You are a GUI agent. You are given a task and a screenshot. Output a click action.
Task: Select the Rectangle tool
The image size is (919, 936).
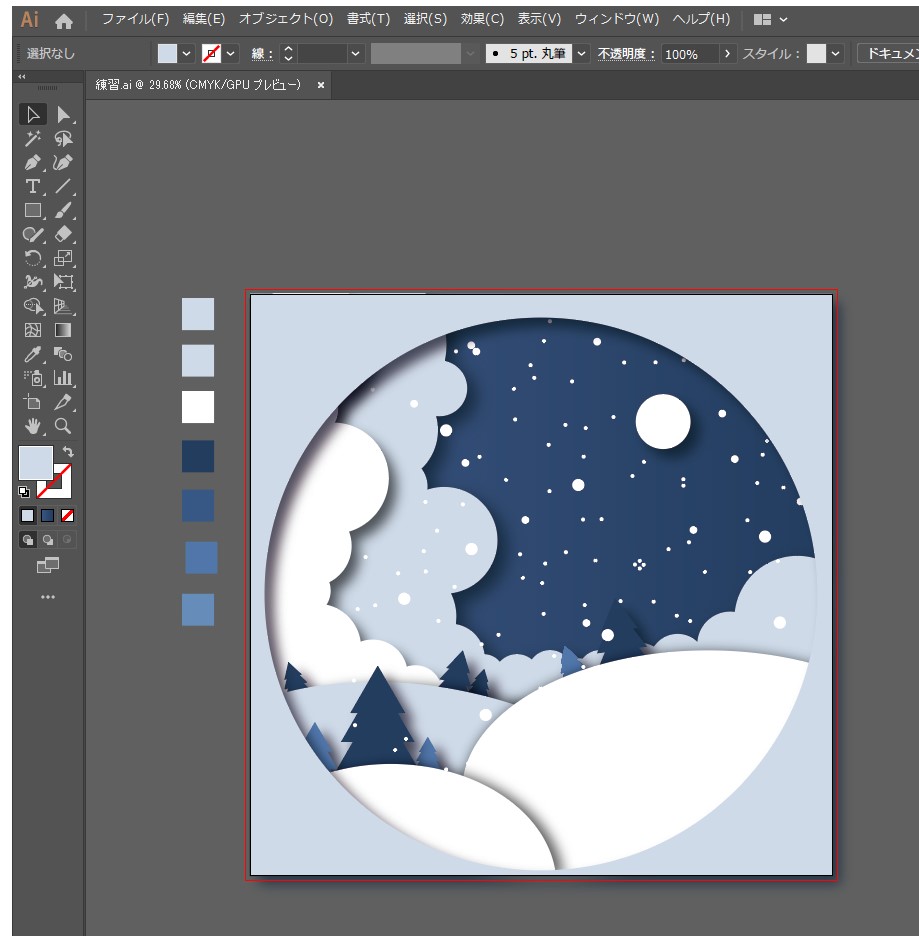coord(33,210)
